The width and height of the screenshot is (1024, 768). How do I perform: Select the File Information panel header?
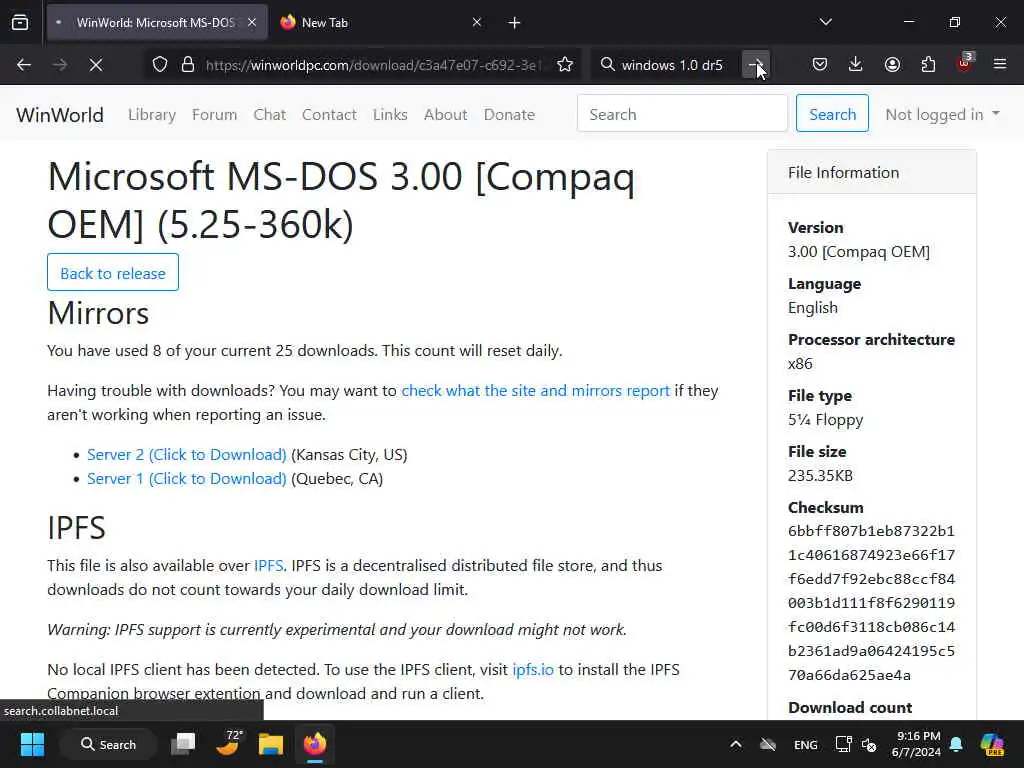coord(872,172)
